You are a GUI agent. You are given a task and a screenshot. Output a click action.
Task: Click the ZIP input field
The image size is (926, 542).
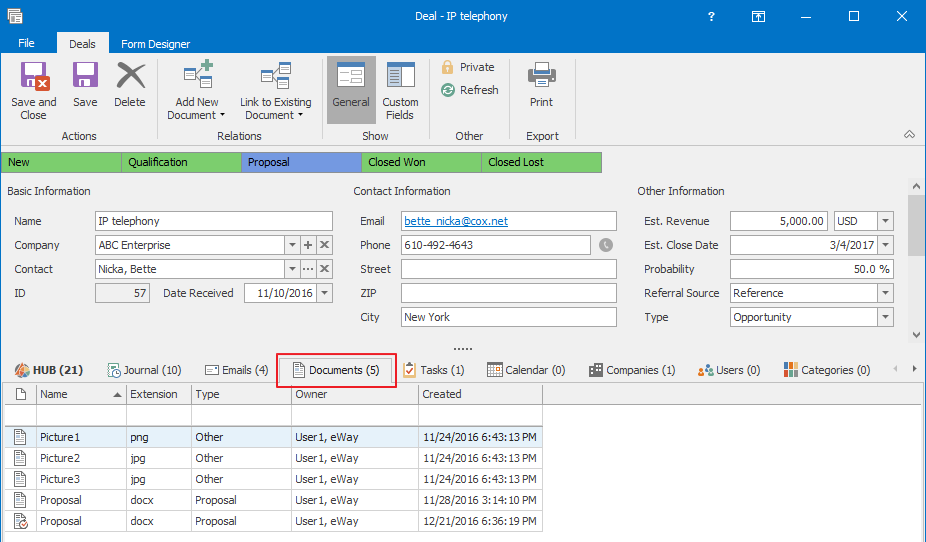click(x=508, y=293)
